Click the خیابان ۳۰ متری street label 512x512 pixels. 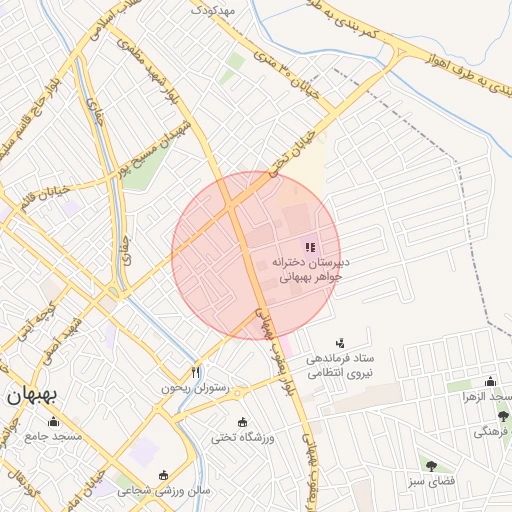click(x=287, y=75)
